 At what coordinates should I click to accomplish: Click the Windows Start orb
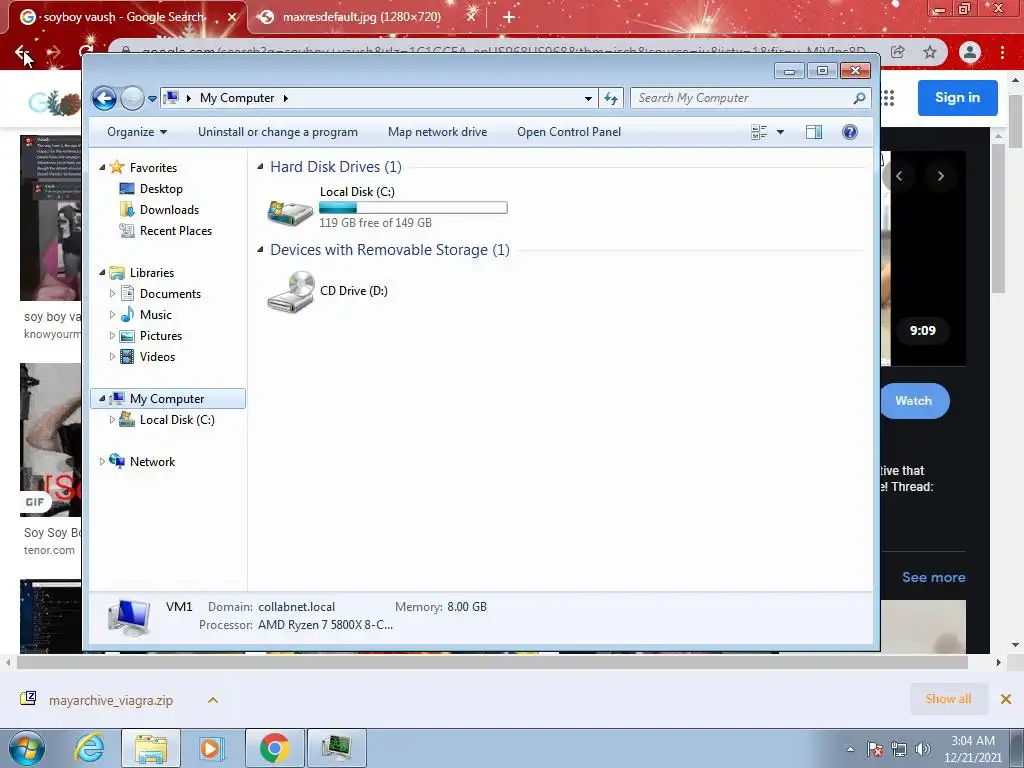pos(27,748)
